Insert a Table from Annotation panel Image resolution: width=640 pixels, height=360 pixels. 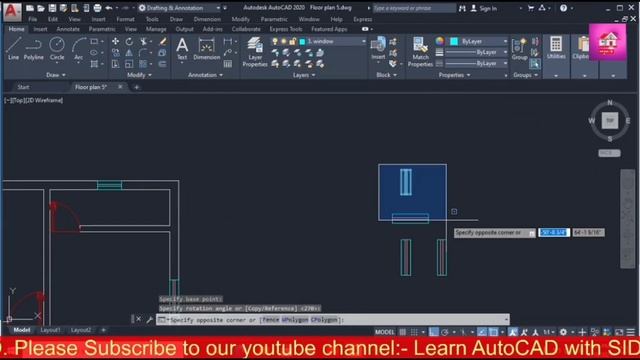tap(228, 64)
